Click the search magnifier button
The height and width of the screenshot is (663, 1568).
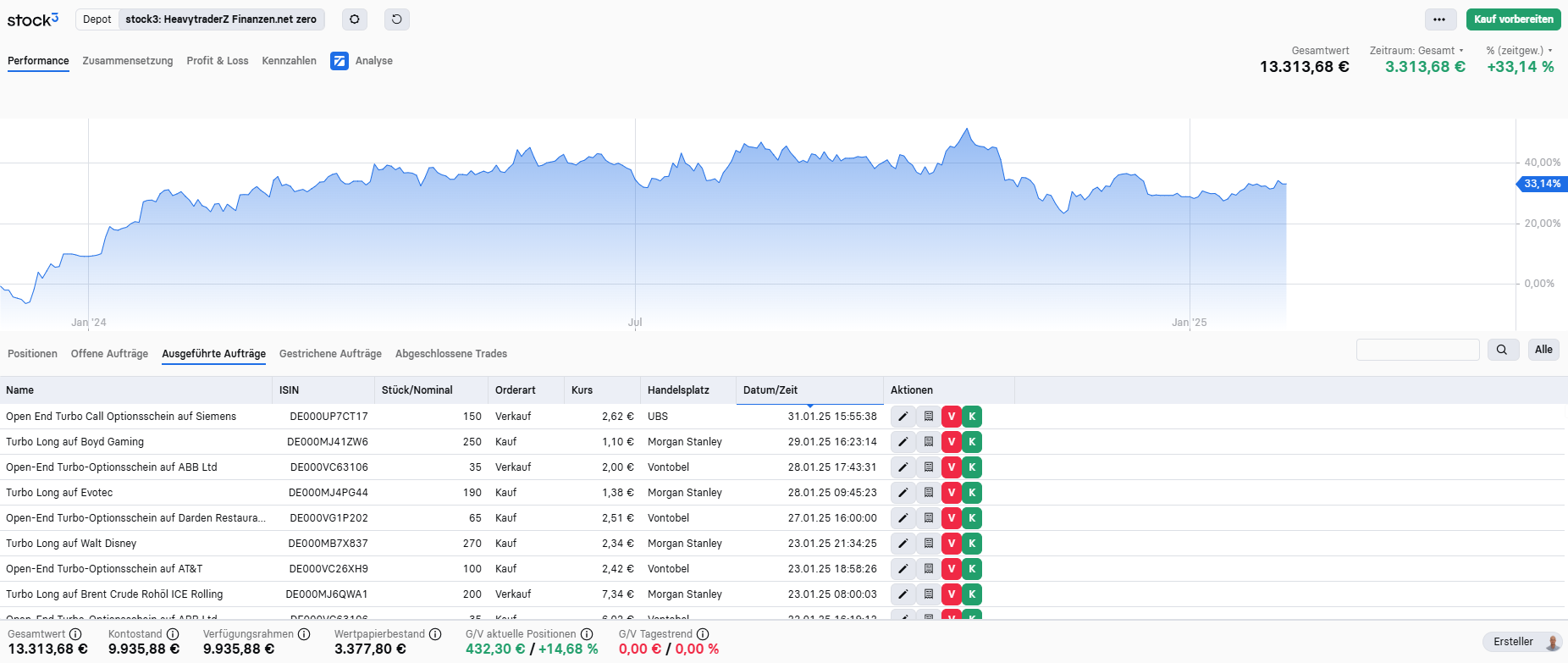pyautogui.click(x=1502, y=350)
